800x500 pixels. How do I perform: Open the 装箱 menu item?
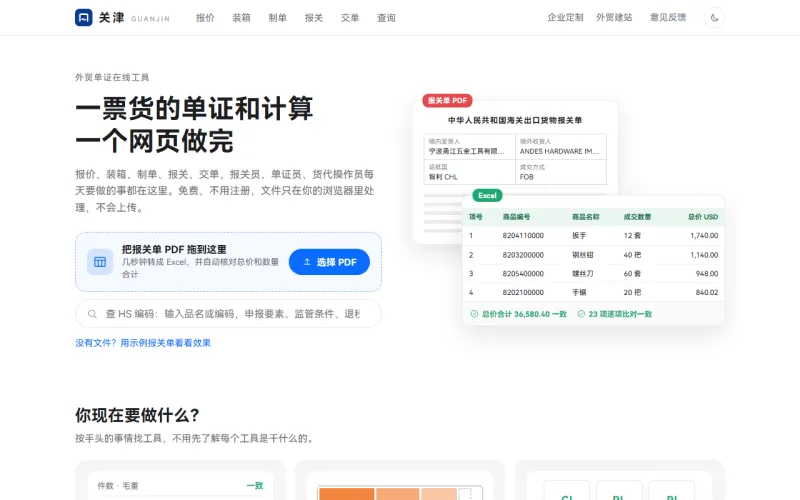pyautogui.click(x=241, y=18)
